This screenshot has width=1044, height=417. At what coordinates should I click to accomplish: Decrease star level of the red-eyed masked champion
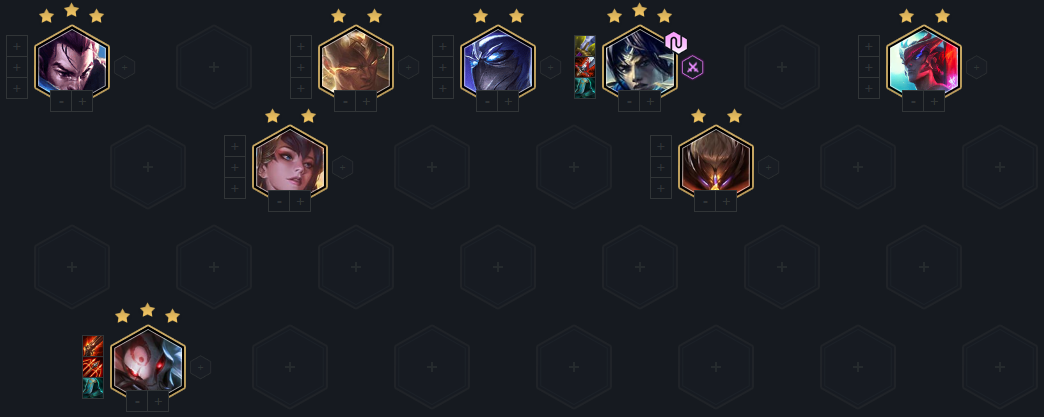(137, 401)
